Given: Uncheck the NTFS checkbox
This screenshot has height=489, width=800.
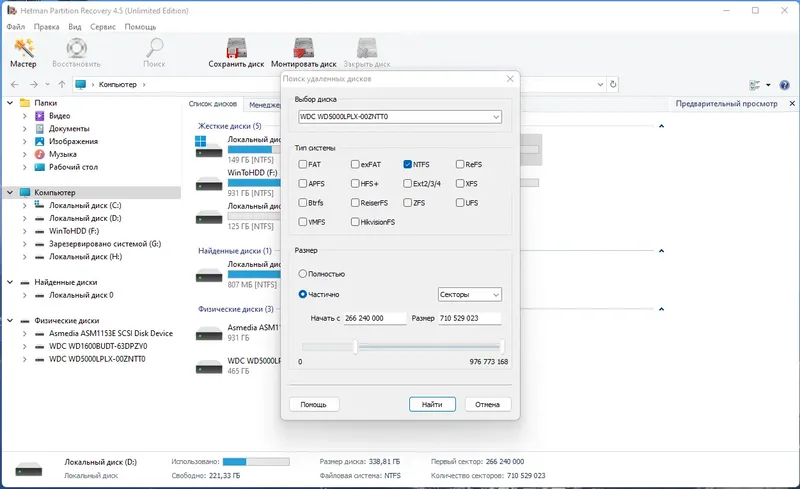Looking at the screenshot, I should click(407, 164).
